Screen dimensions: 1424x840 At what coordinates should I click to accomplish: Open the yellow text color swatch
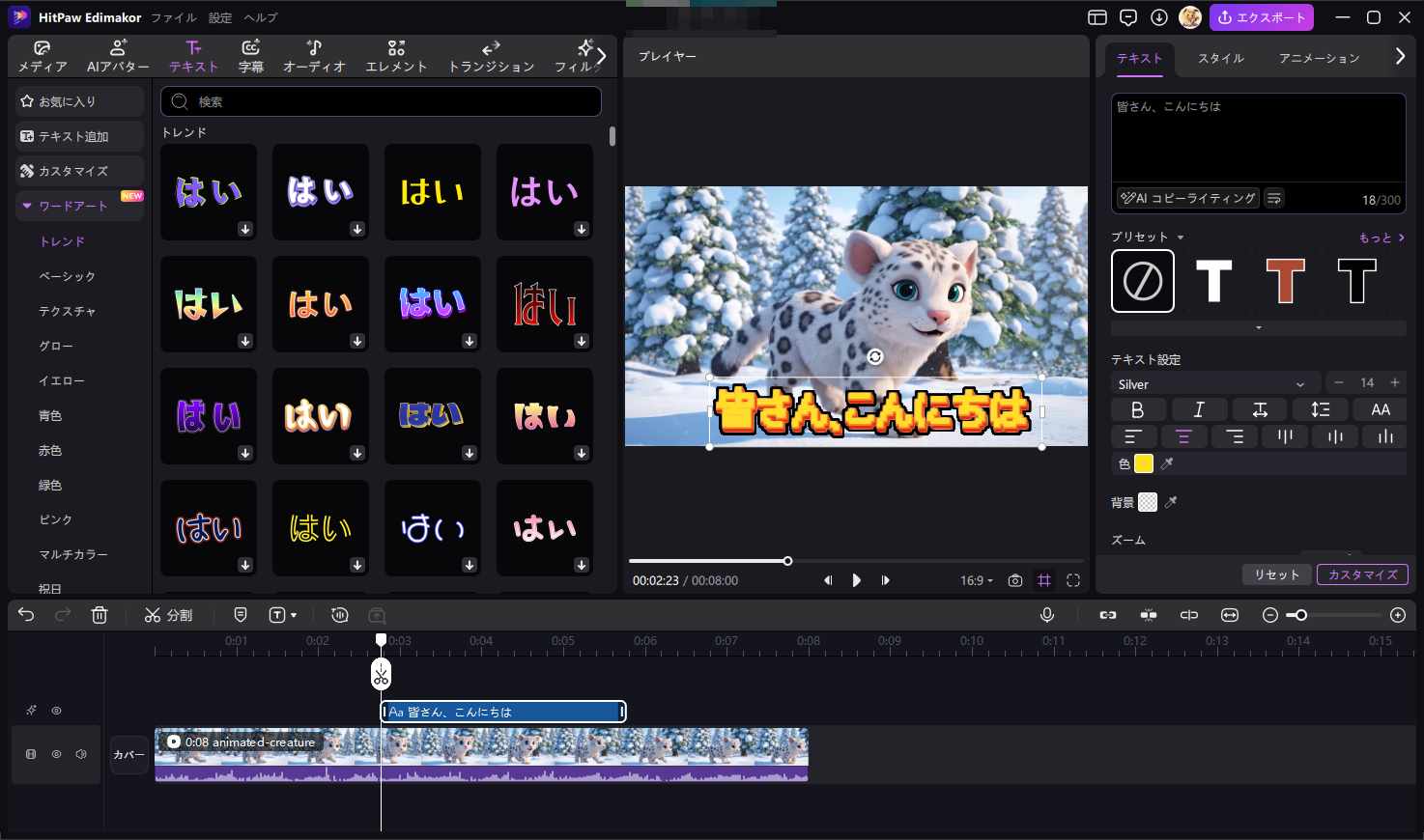(1144, 464)
